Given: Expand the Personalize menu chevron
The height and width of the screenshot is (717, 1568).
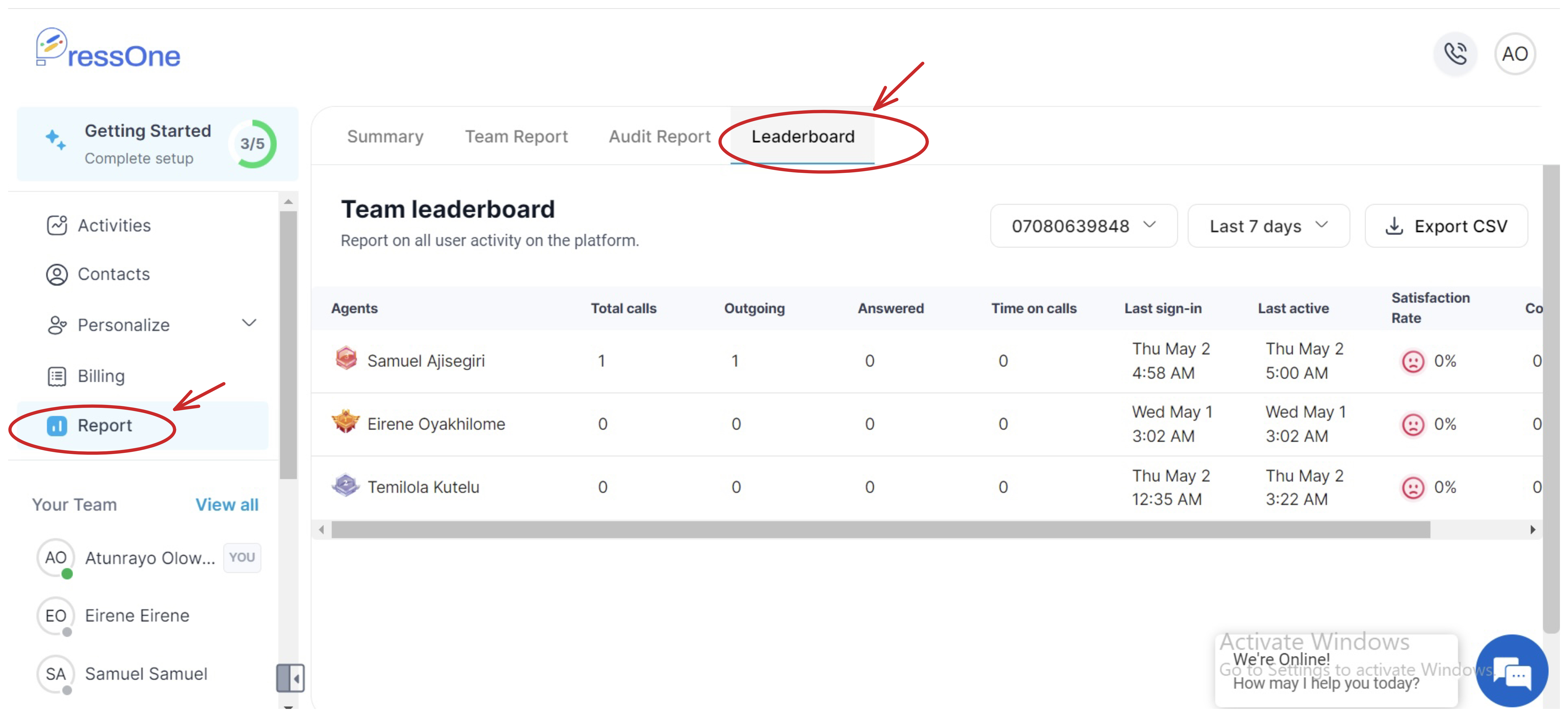Looking at the screenshot, I should pyautogui.click(x=249, y=323).
